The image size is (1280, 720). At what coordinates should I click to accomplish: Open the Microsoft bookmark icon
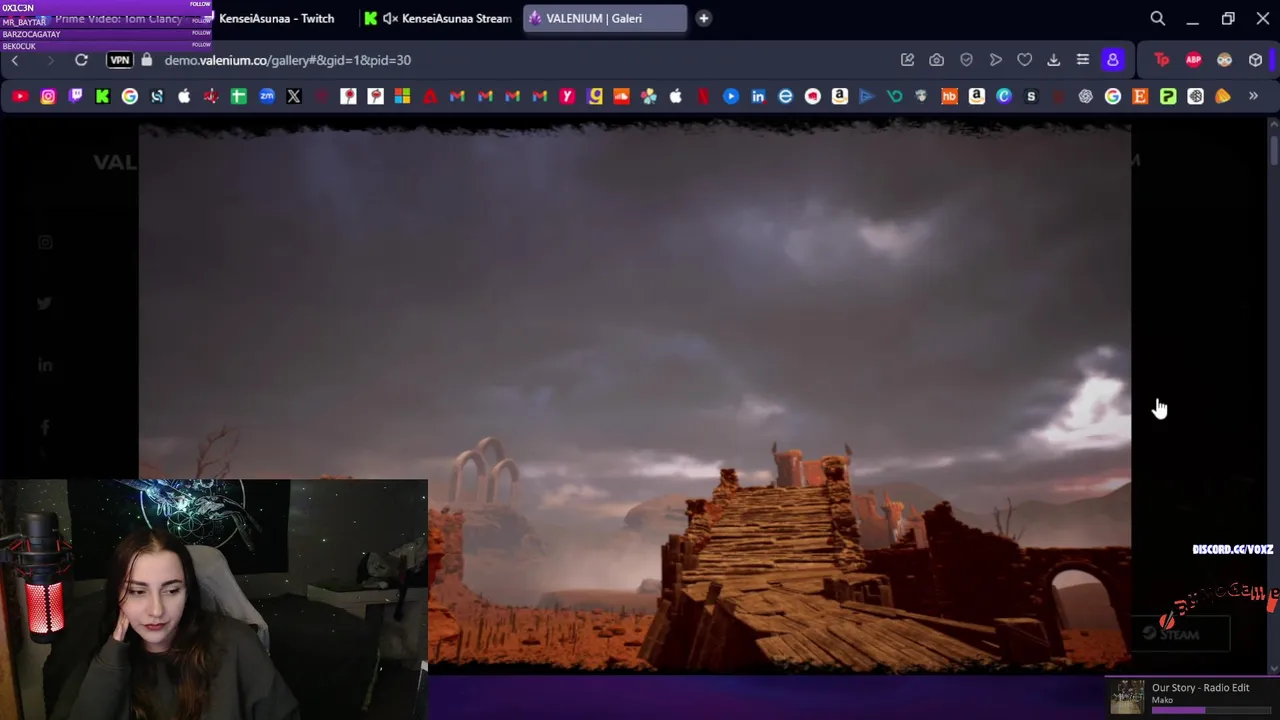pos(402,96)
